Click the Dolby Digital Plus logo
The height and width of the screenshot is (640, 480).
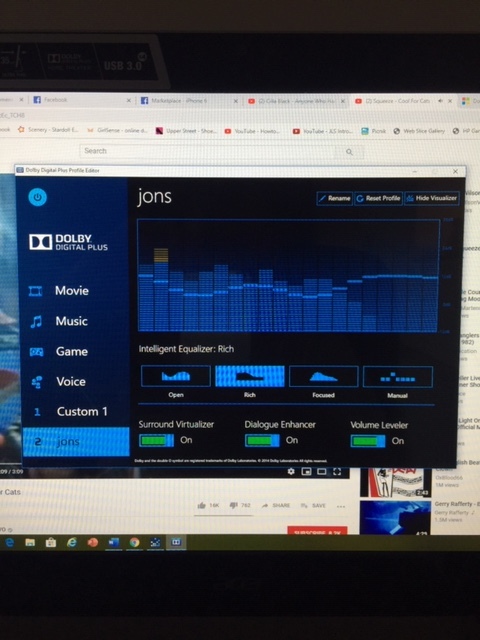68,242
